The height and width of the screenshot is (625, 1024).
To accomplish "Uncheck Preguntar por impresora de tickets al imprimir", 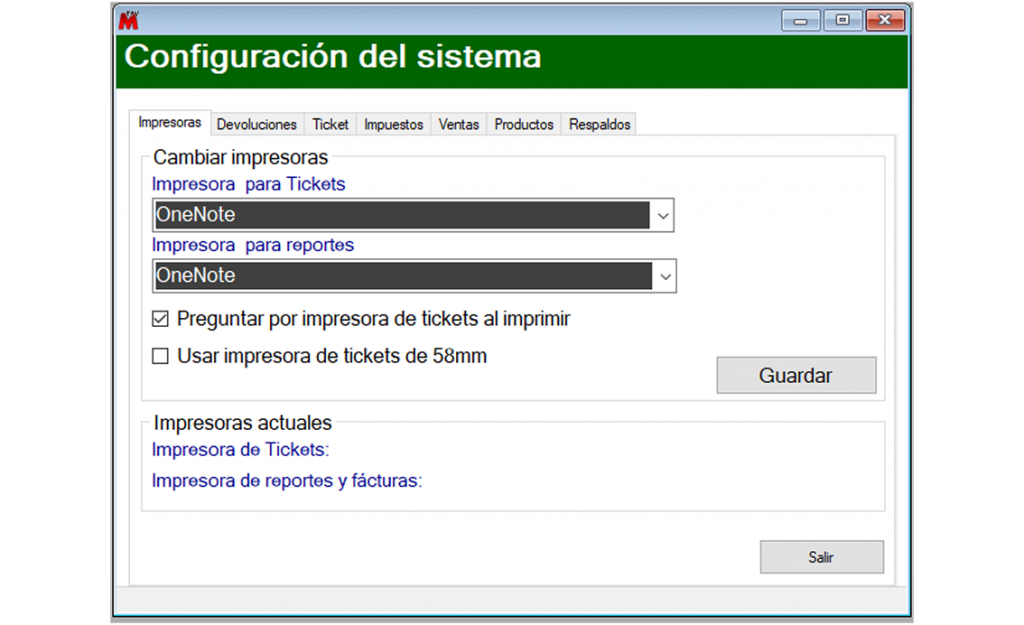I will 160,319.
